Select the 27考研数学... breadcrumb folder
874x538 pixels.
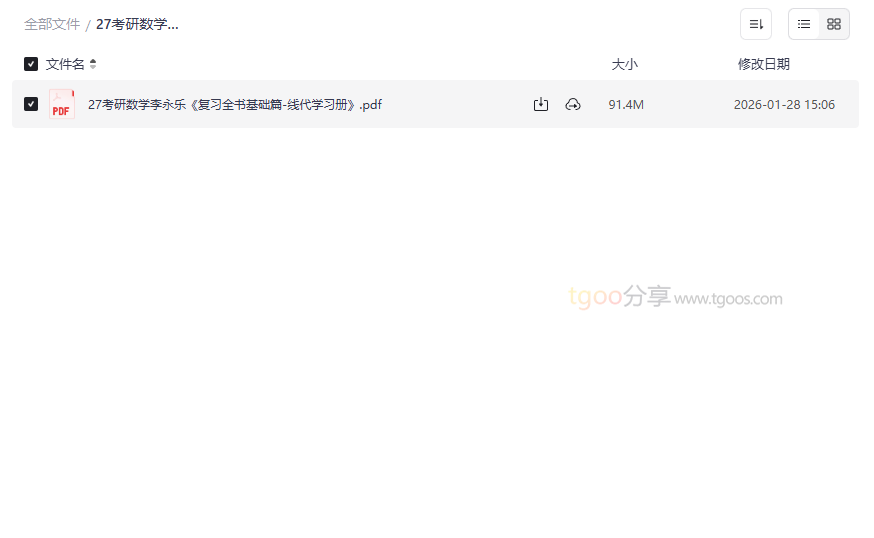137,25
